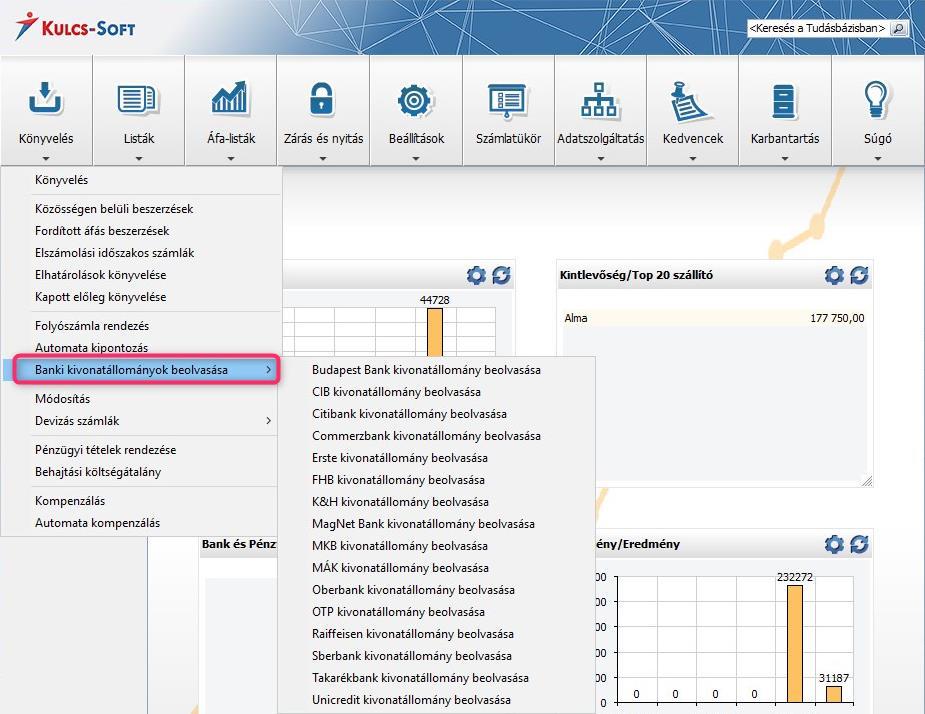Image resolution: width=925 pixels, height=714 pixels.
Task: Open settings gear of the chart panel showing 44728
Action: pyautogui.click(x=476, y=275)
